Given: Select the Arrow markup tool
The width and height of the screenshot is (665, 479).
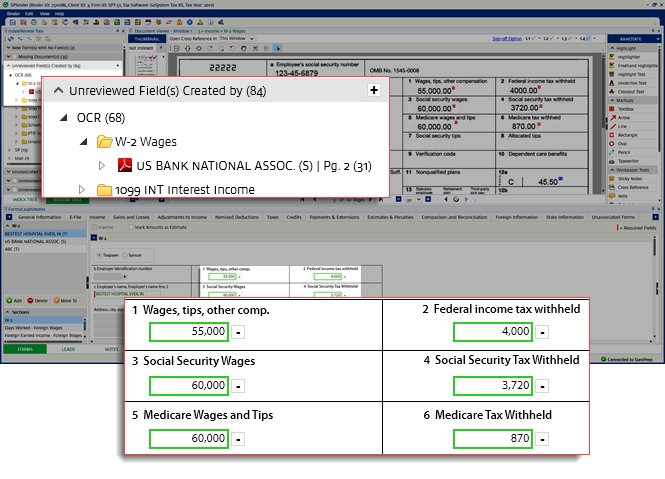Looking at the screenshot, I should click(624, 117).
